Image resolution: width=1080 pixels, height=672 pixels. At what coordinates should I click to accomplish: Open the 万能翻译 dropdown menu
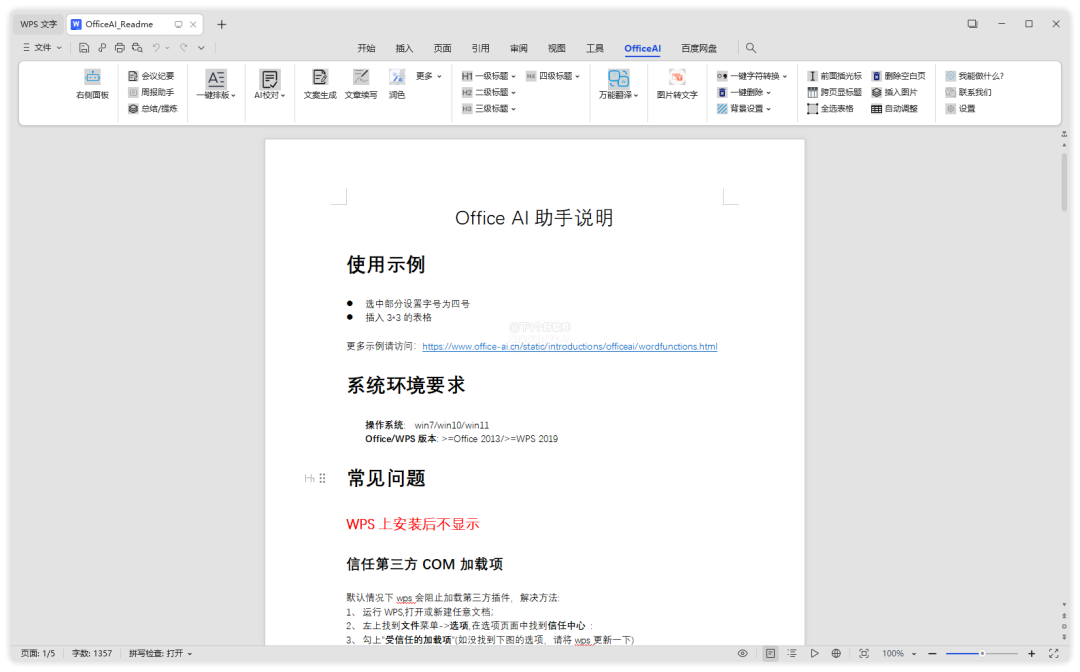click(x=619, y=95)
